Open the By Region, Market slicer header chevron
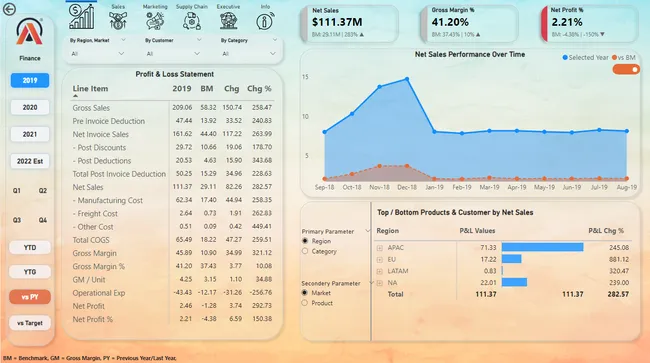Screen dimensions: 650x363 point(123,40)
